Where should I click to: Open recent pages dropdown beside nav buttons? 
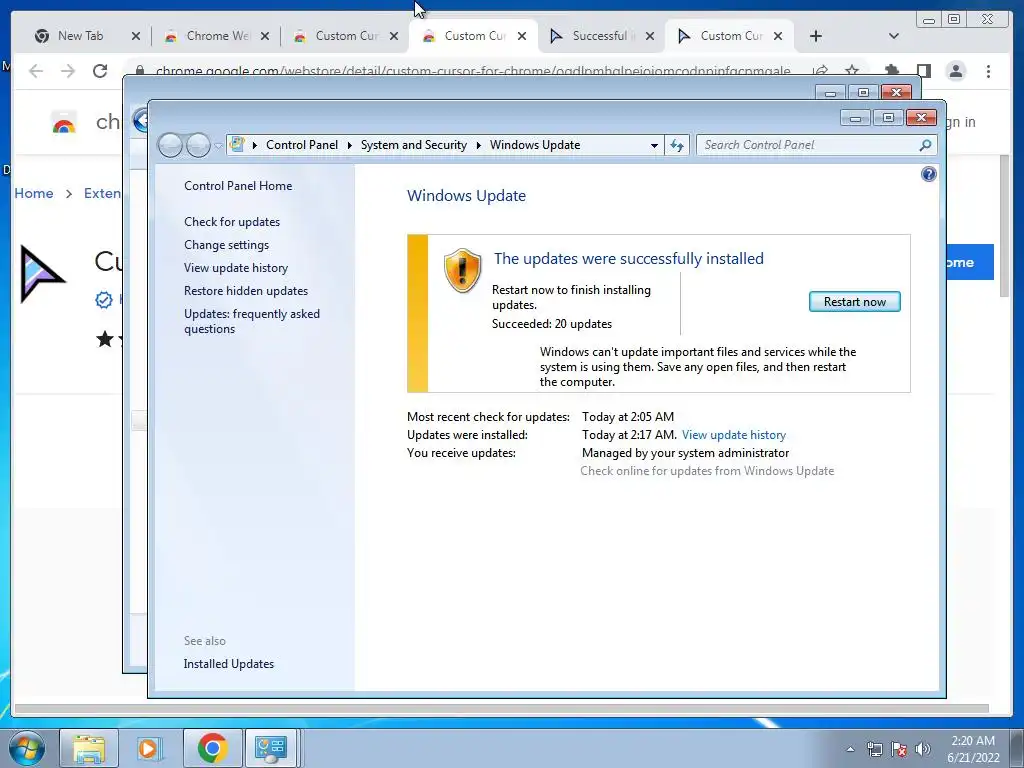[218, 146]
